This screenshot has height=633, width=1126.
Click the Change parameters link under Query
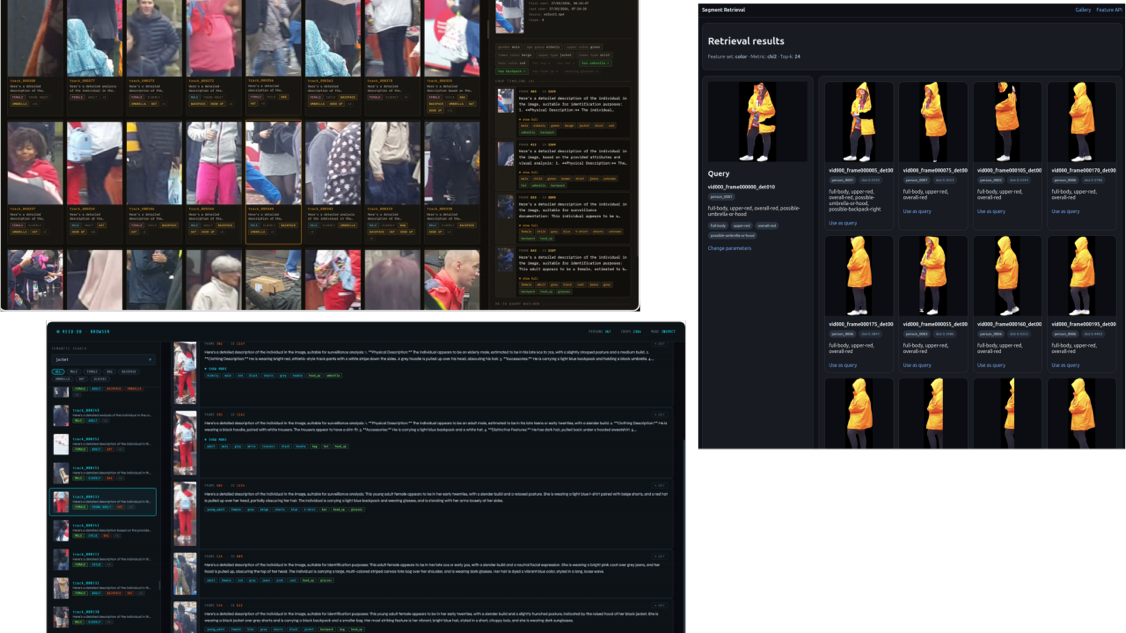pyautogui.click(x=730, y=249)
